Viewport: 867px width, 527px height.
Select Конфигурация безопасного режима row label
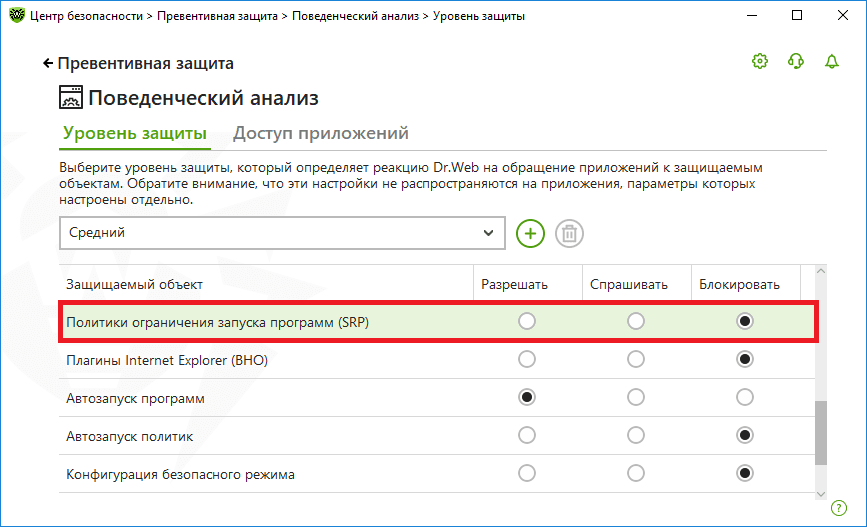pos(180,474)
